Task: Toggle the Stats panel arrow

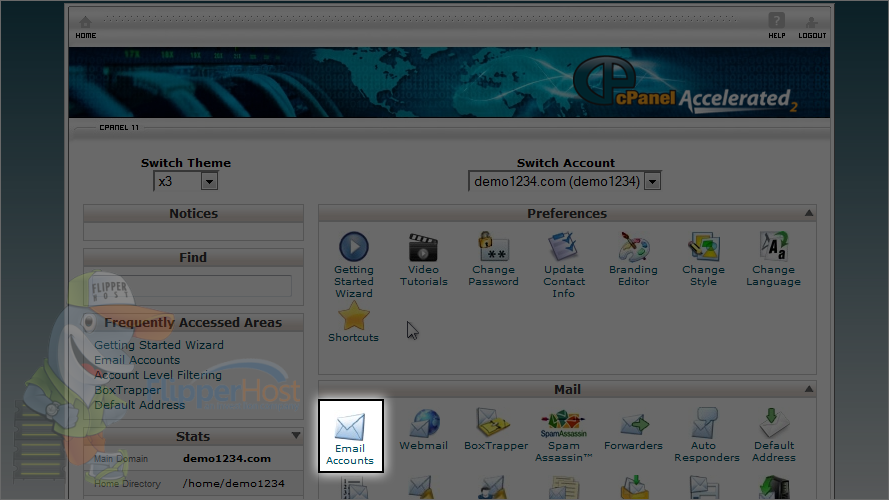Action: 296,435
